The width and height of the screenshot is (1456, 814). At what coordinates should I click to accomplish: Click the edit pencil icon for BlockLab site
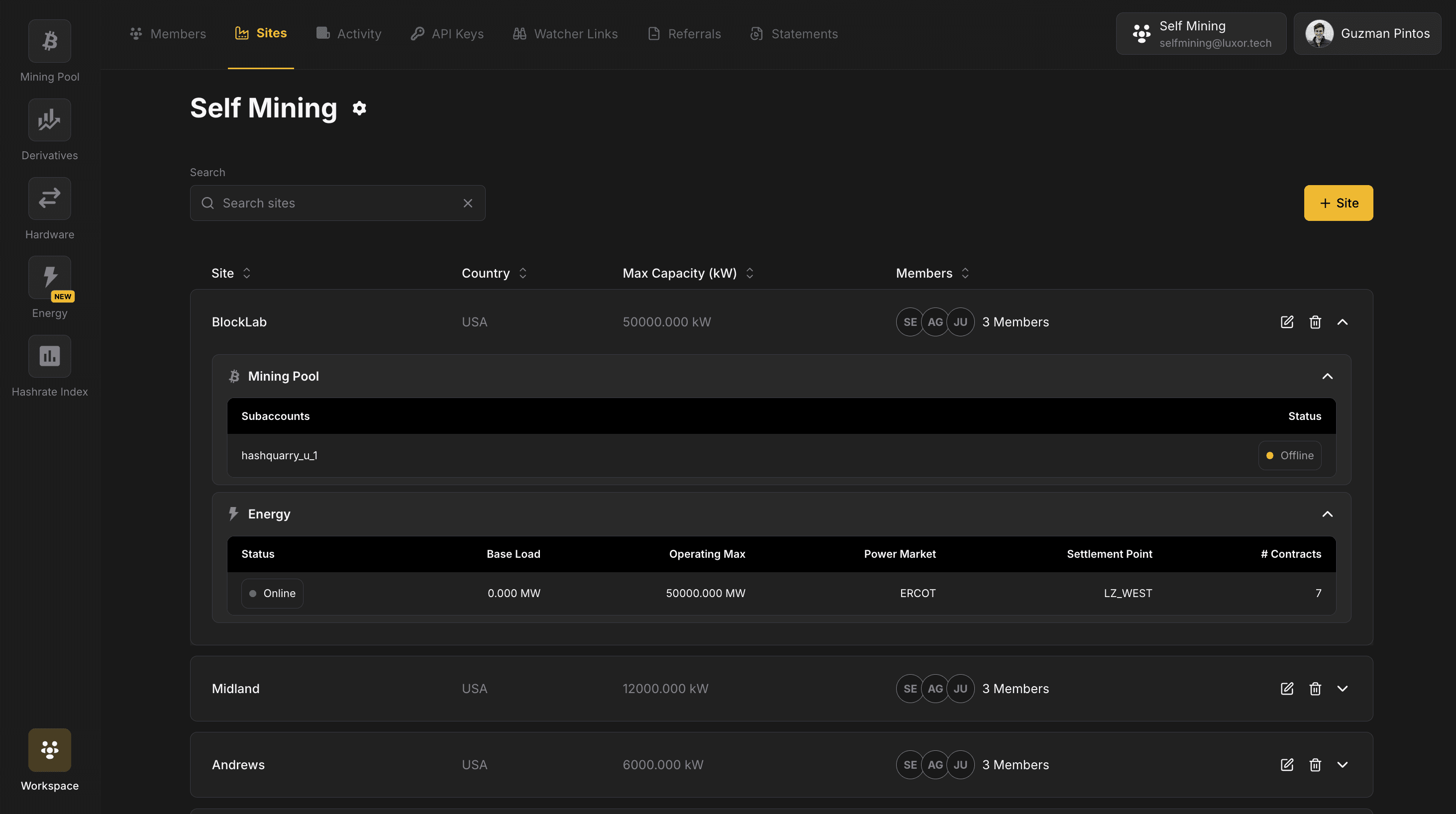click(x=1287, y=321)
